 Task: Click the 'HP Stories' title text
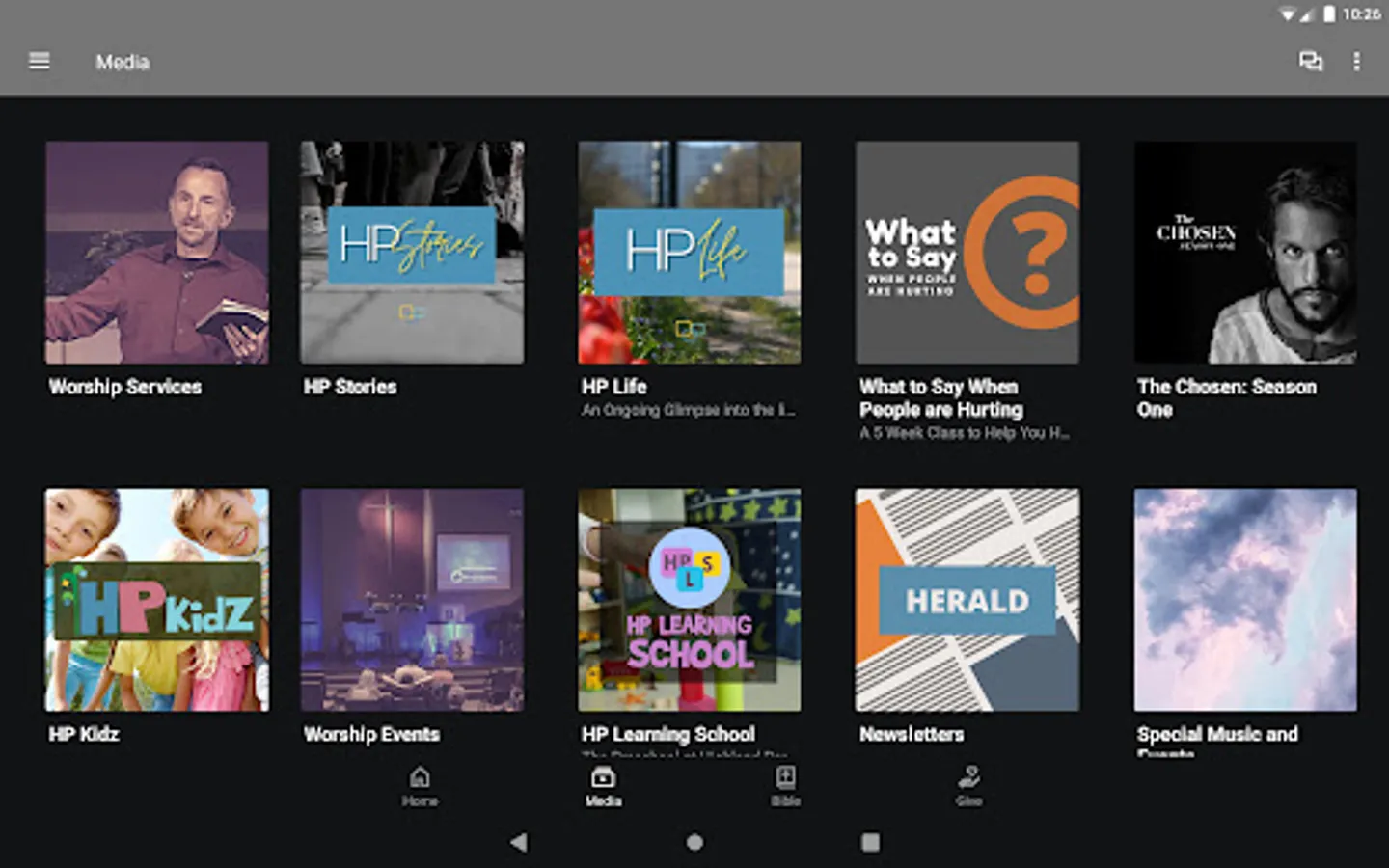click(x=350, y=387)
